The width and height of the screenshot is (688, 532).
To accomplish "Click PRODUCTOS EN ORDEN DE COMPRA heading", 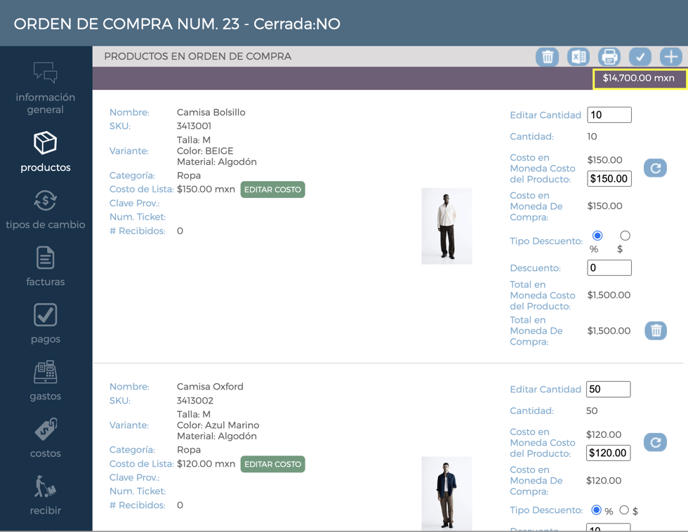I will 197,57.
